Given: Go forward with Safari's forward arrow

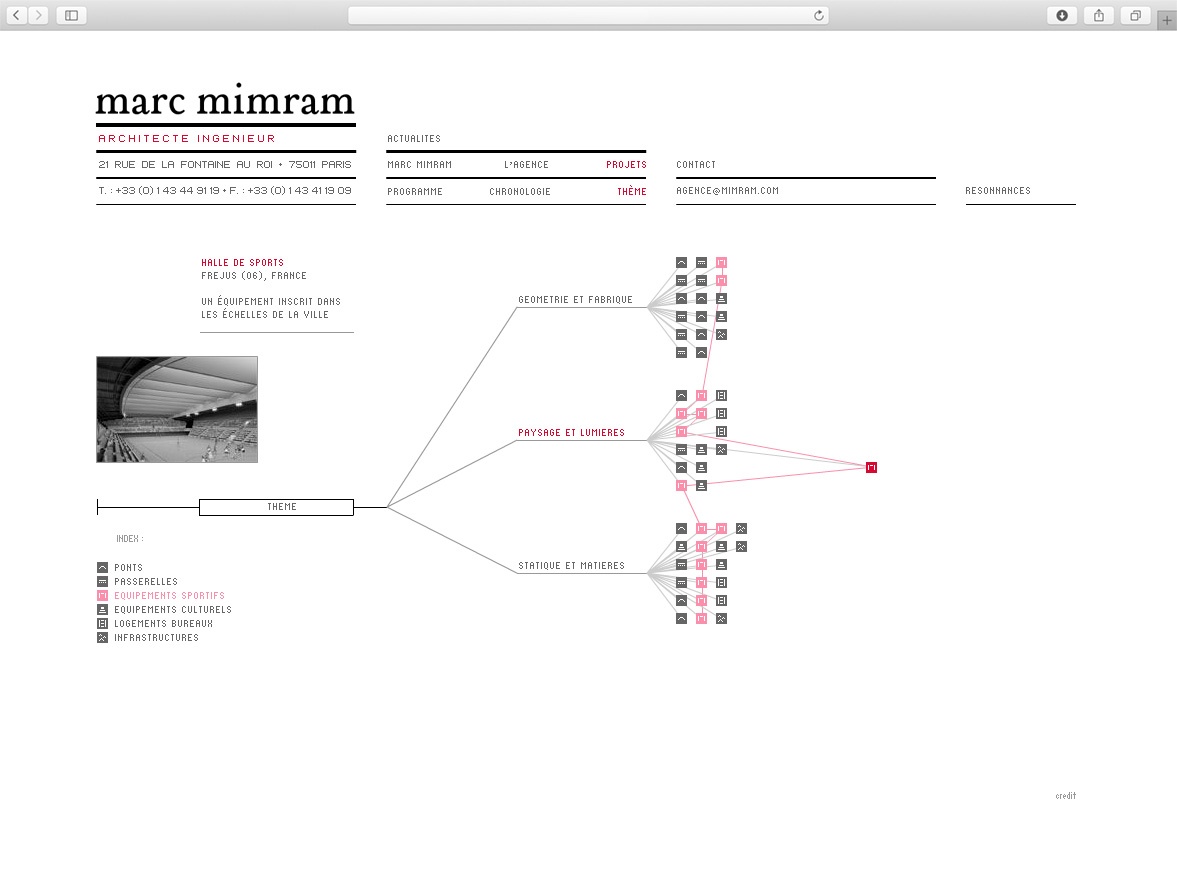Looking at the screenshot, I should [38, 15].
